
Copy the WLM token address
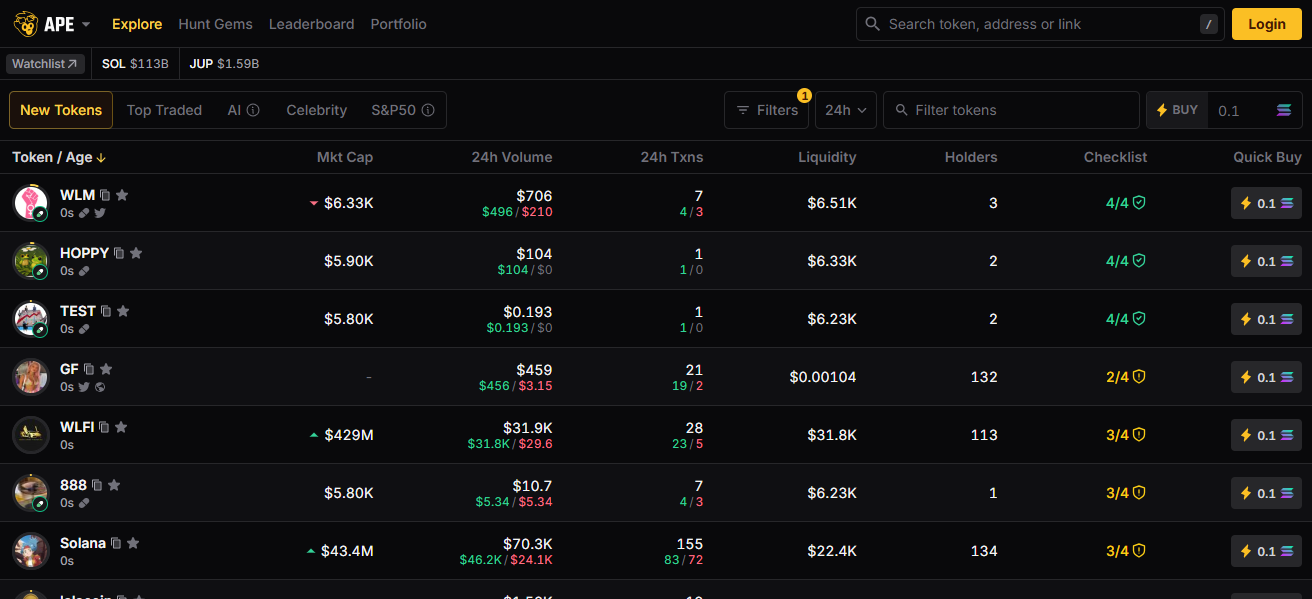click(105, 196)
